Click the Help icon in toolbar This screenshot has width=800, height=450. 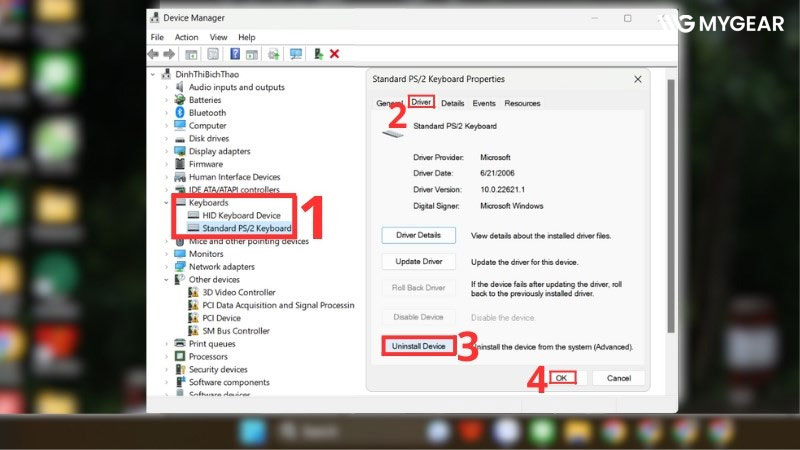[235, 54]
